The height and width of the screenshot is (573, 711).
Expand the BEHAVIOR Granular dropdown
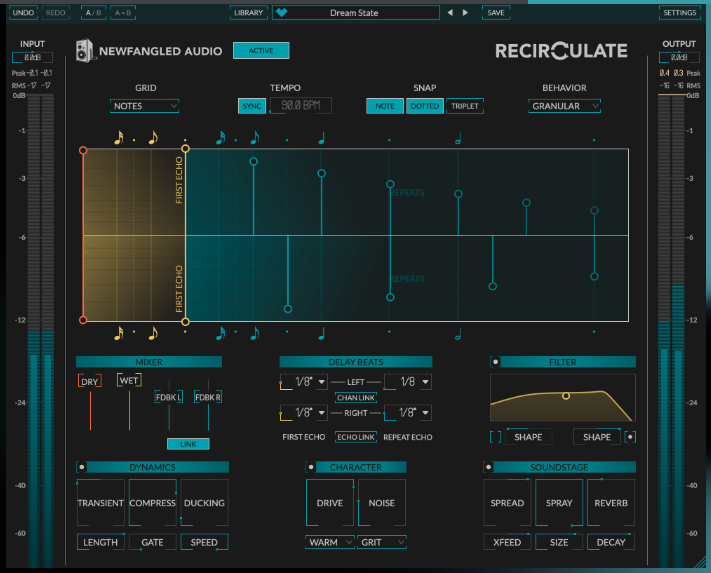565,106
